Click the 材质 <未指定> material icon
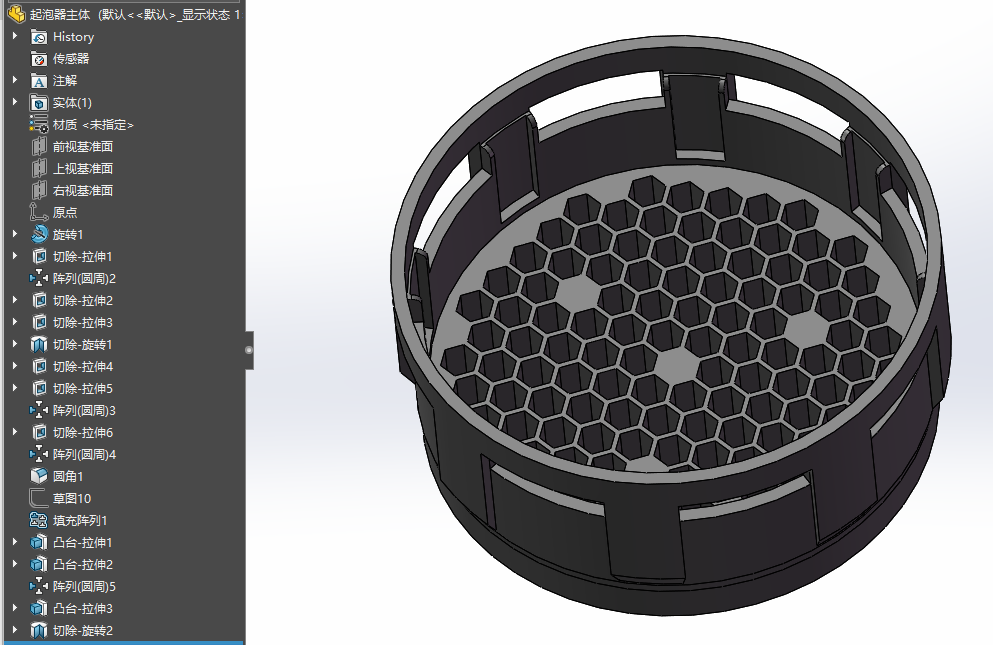993x645 pixels. pos(39,125)
